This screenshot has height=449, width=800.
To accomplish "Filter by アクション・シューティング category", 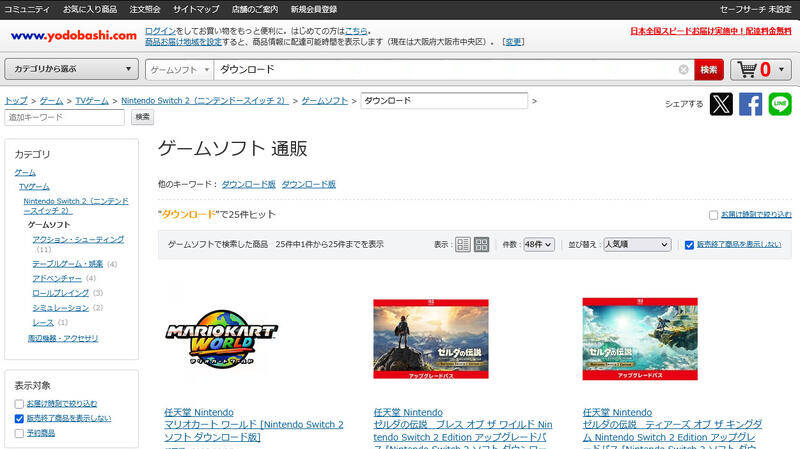I will (78, 239).
